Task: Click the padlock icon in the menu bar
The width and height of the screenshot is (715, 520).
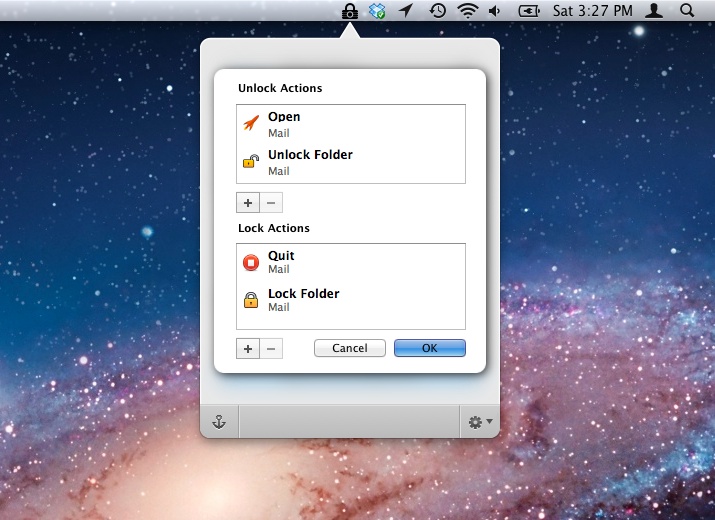Action: pyautogui.click(x=350, y=10)
